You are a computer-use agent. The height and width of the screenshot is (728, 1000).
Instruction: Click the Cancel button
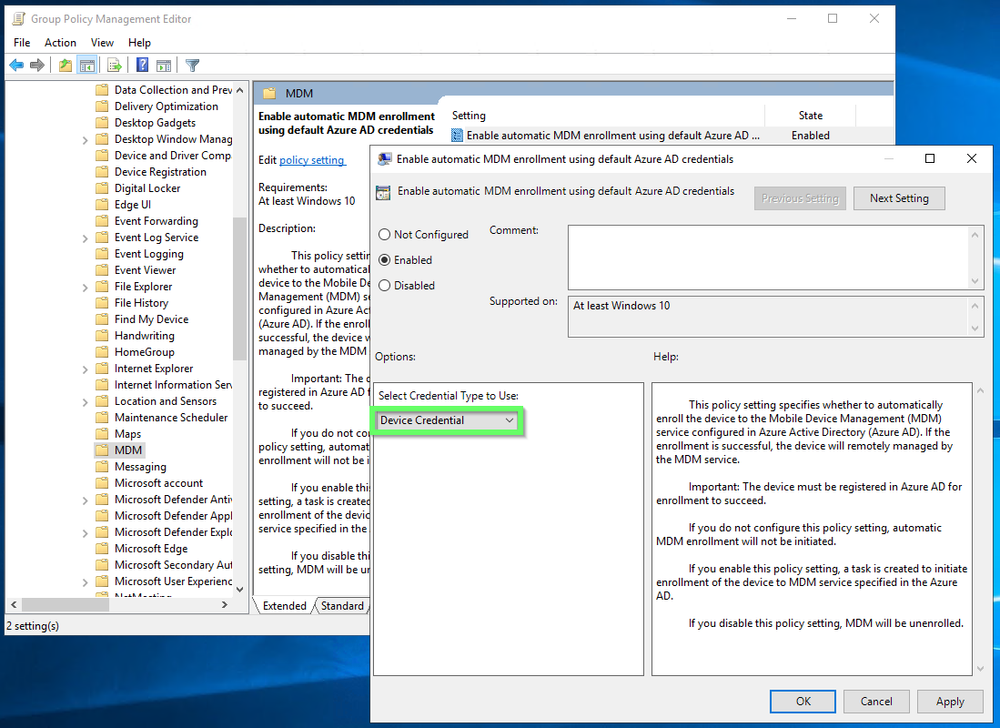pyautogui.click(x=876, y=701)
